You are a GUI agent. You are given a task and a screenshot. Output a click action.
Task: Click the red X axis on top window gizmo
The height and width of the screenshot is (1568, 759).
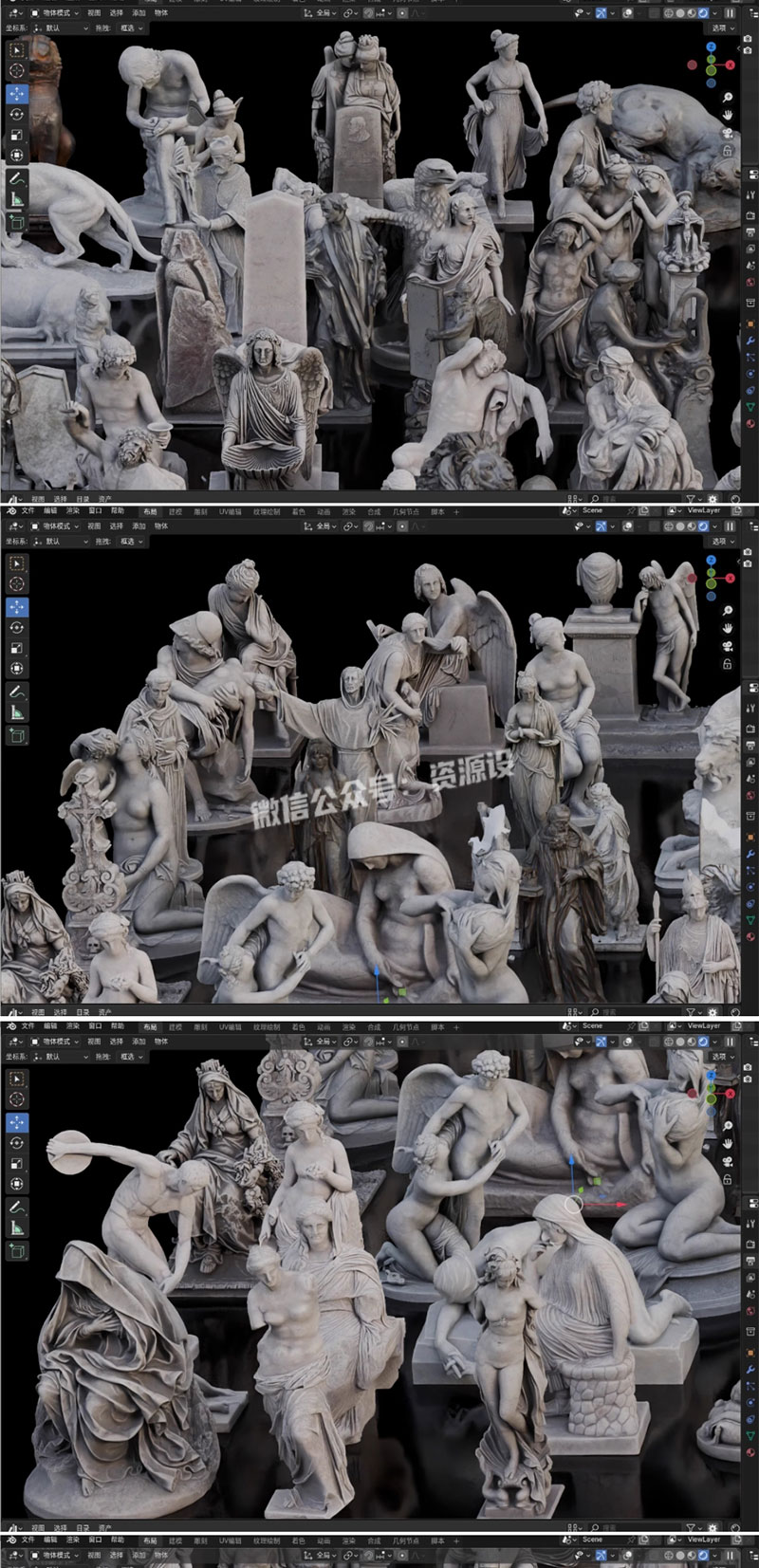click(731, 65)
